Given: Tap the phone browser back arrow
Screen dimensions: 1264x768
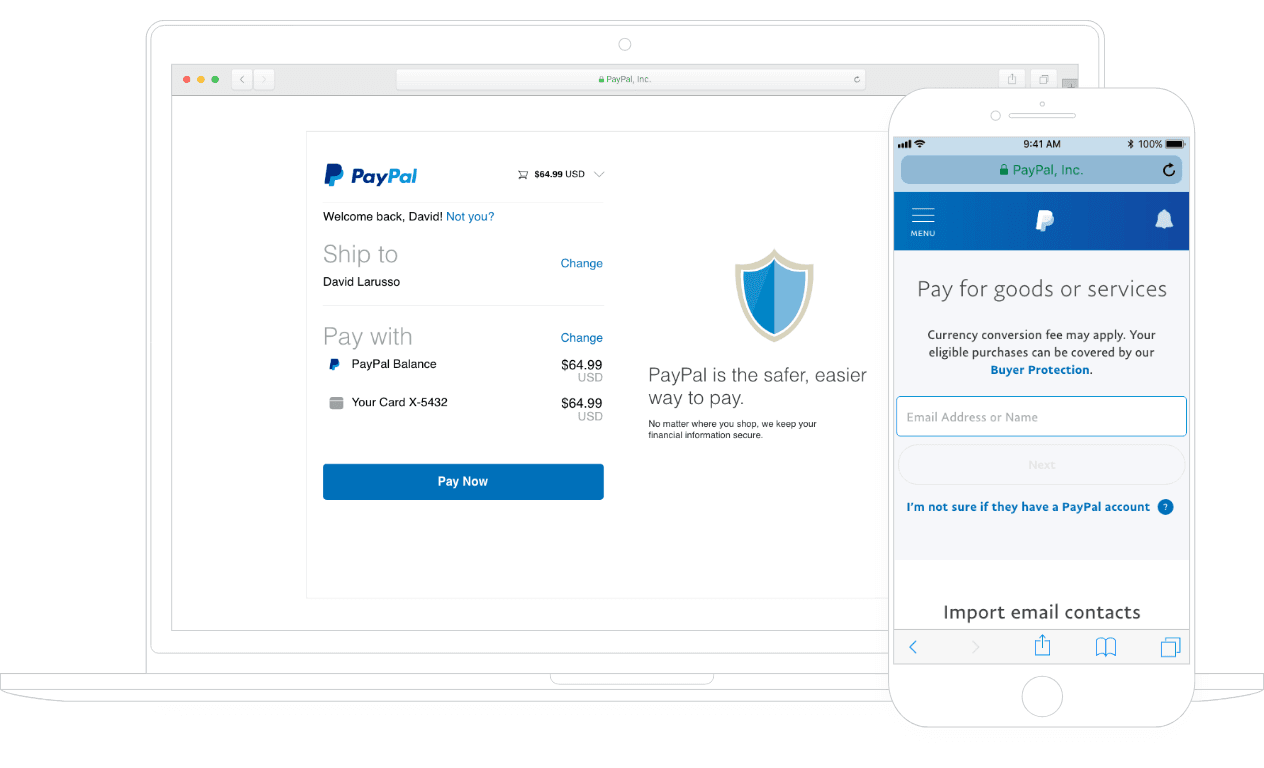Looking at the screenshot, I should pyautogui.click(x=913, y=647).
